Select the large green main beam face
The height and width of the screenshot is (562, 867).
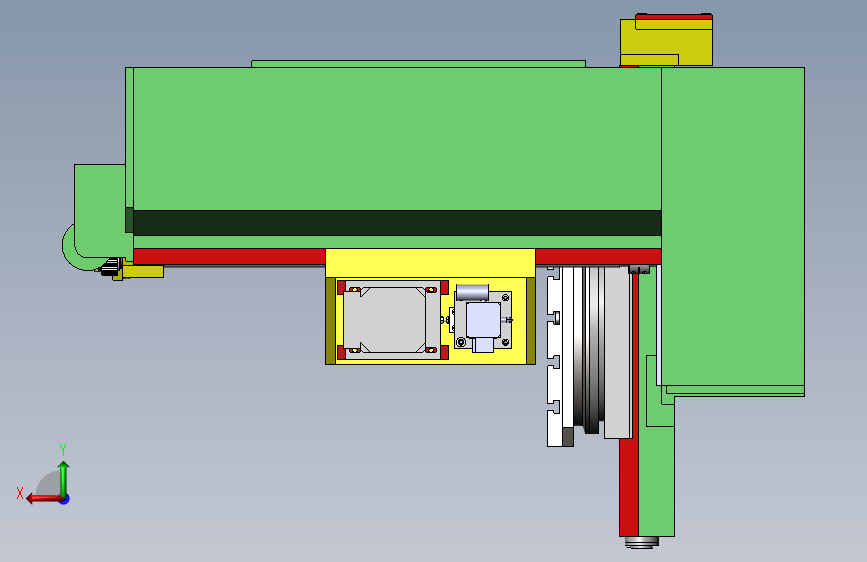[397, 138]
